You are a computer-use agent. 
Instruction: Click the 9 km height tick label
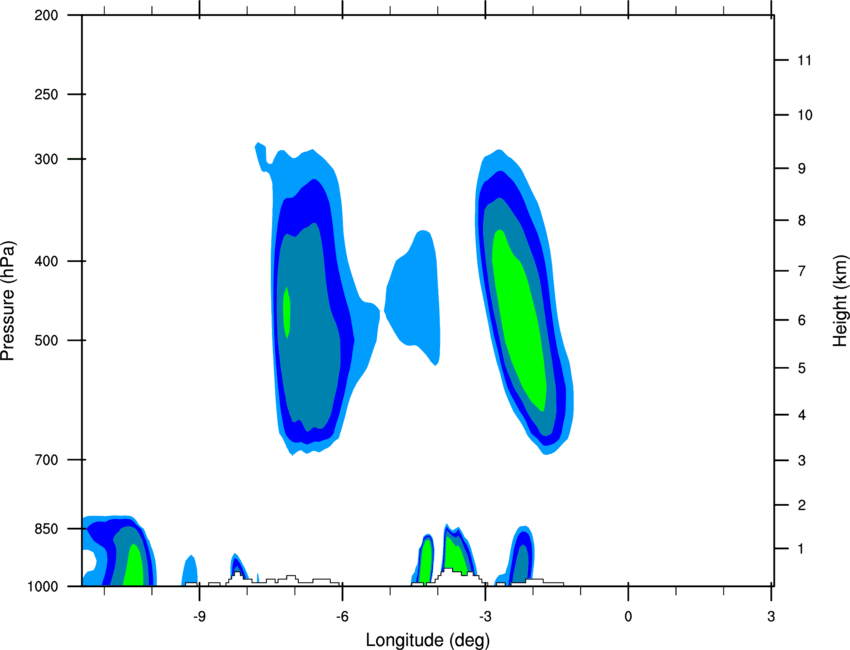[x=802, y=169]
